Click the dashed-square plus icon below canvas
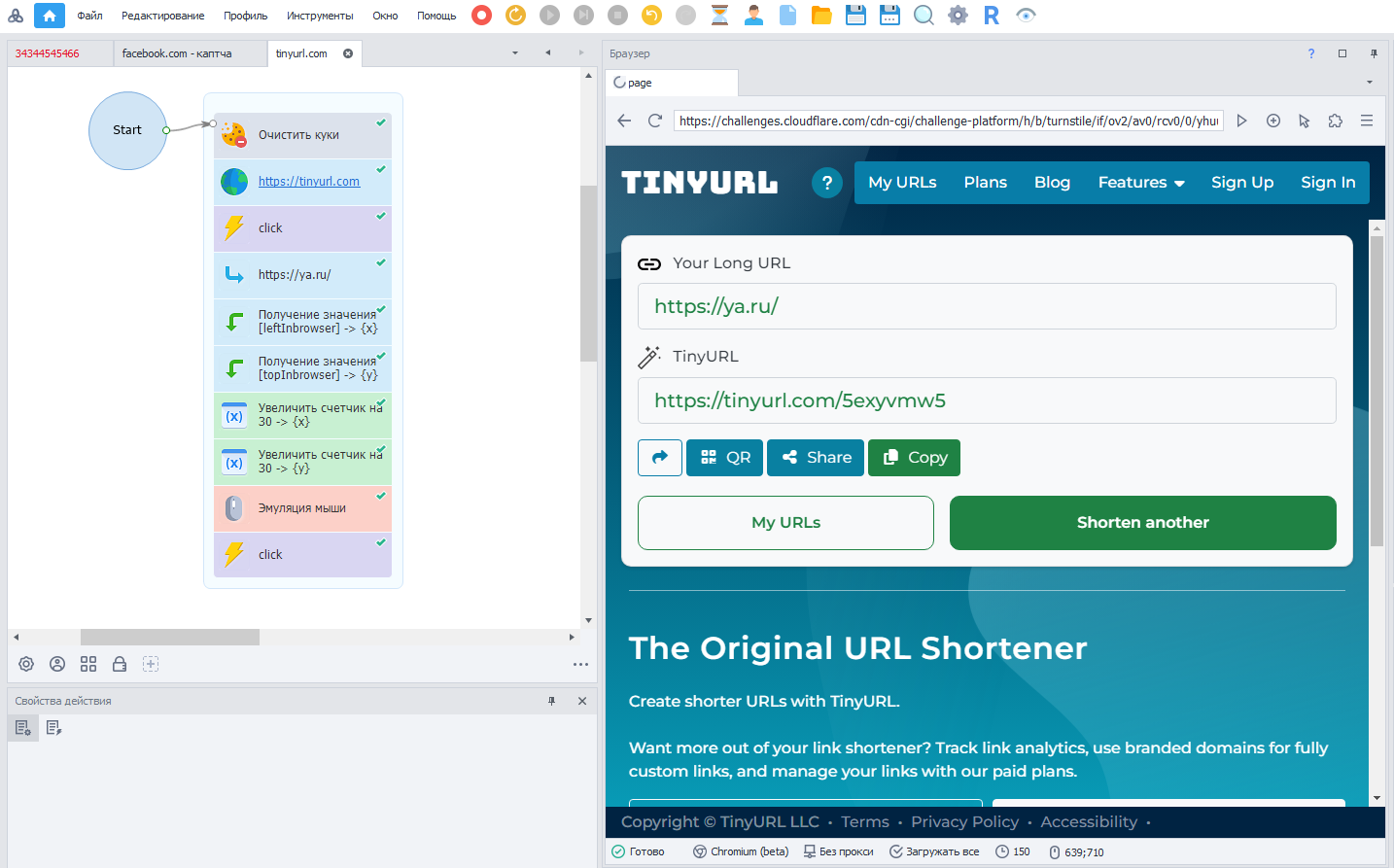Image resolution: width=1394 pixels, height=868 pixels. pos(151,664)
